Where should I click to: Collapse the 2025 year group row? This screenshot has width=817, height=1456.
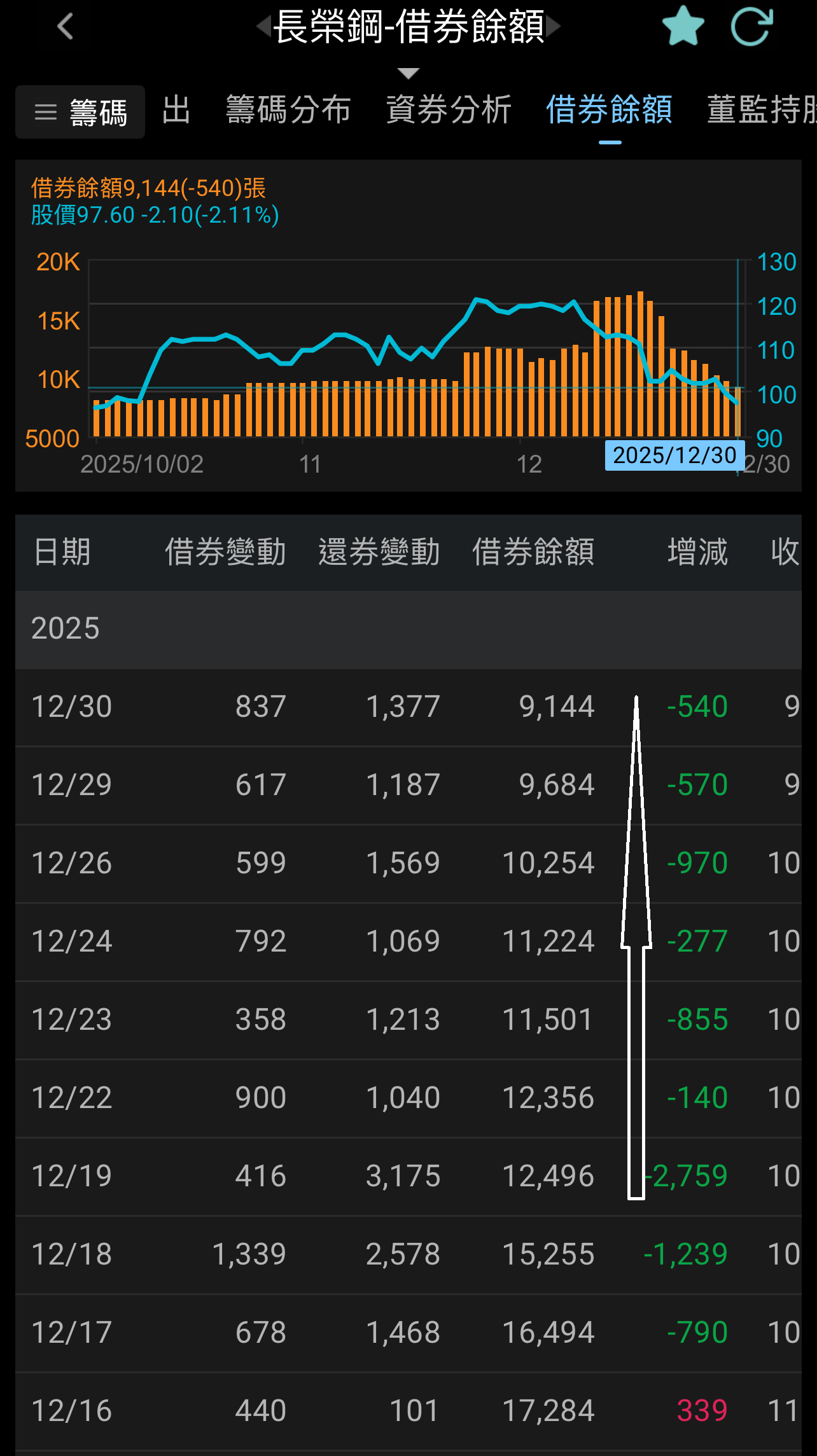[407, 628]
